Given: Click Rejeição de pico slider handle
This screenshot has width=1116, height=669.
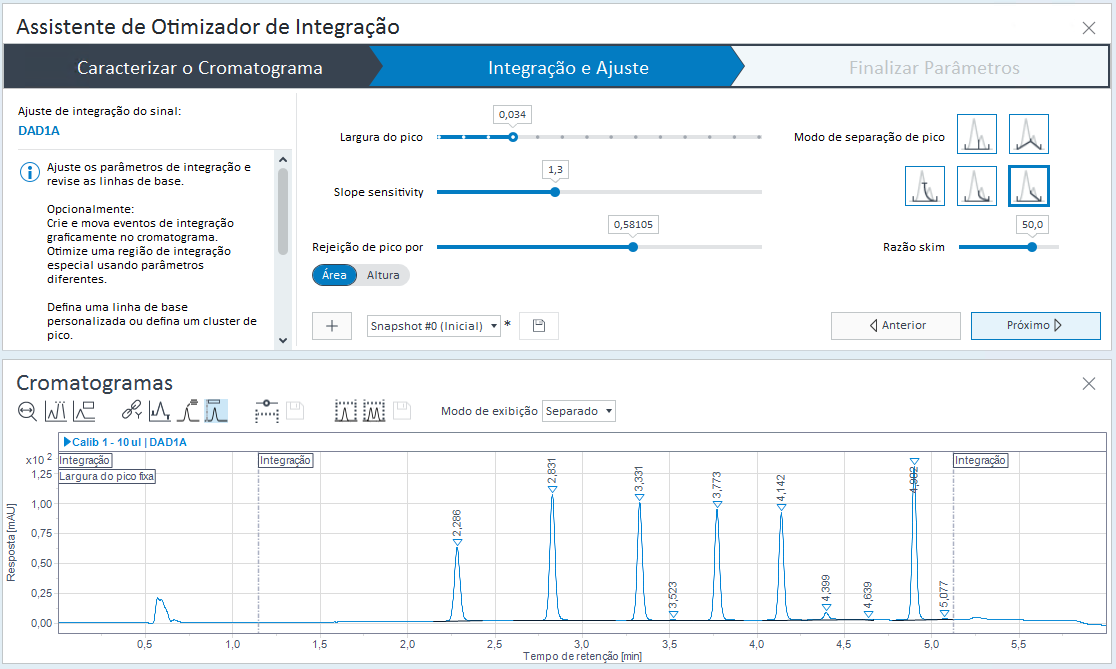Looking at the screenshot, I should tap(633, 247).
